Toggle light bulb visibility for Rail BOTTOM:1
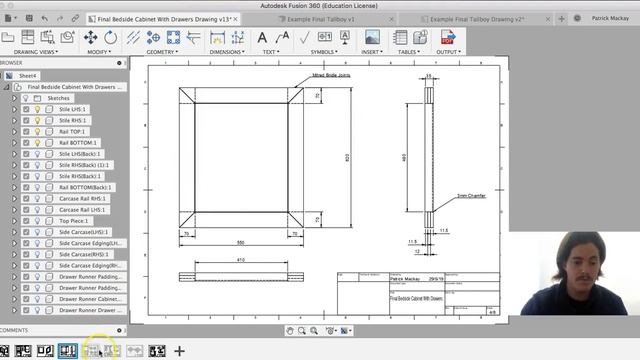The width and height of the screenshot is (640, 360). (37, 143)
